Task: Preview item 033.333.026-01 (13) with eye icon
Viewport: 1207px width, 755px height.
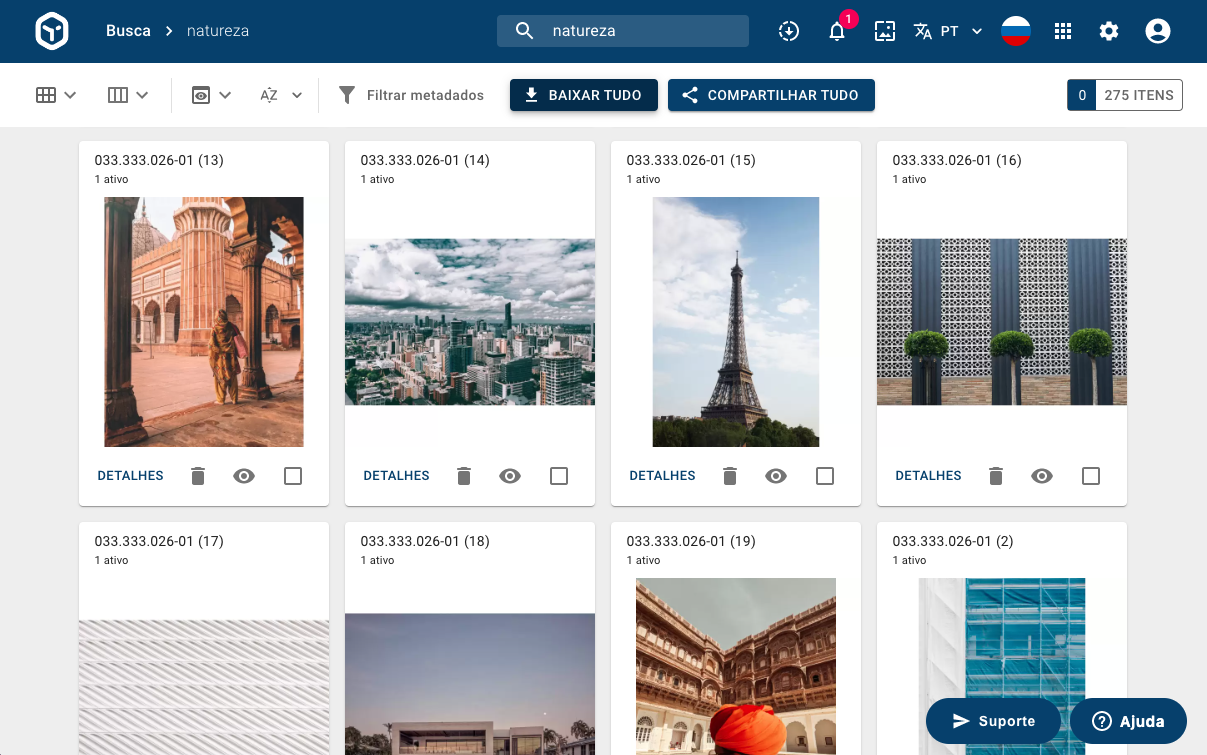Action: pyautogui.click(x=244, y=476)
